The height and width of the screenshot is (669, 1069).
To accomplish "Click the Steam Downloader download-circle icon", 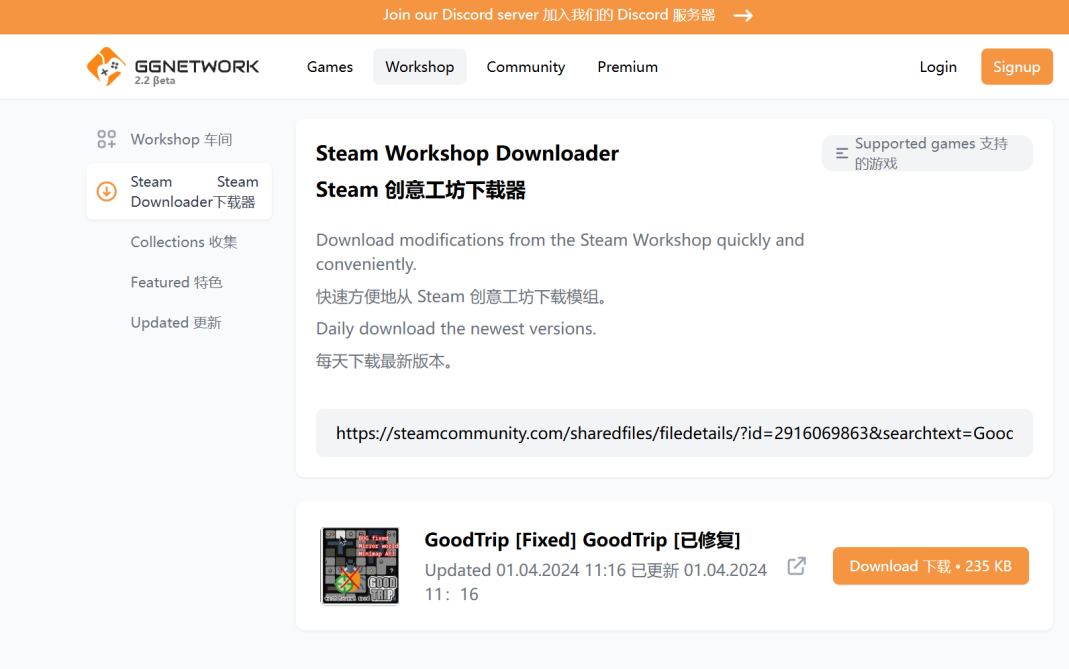I will point(106,192).
